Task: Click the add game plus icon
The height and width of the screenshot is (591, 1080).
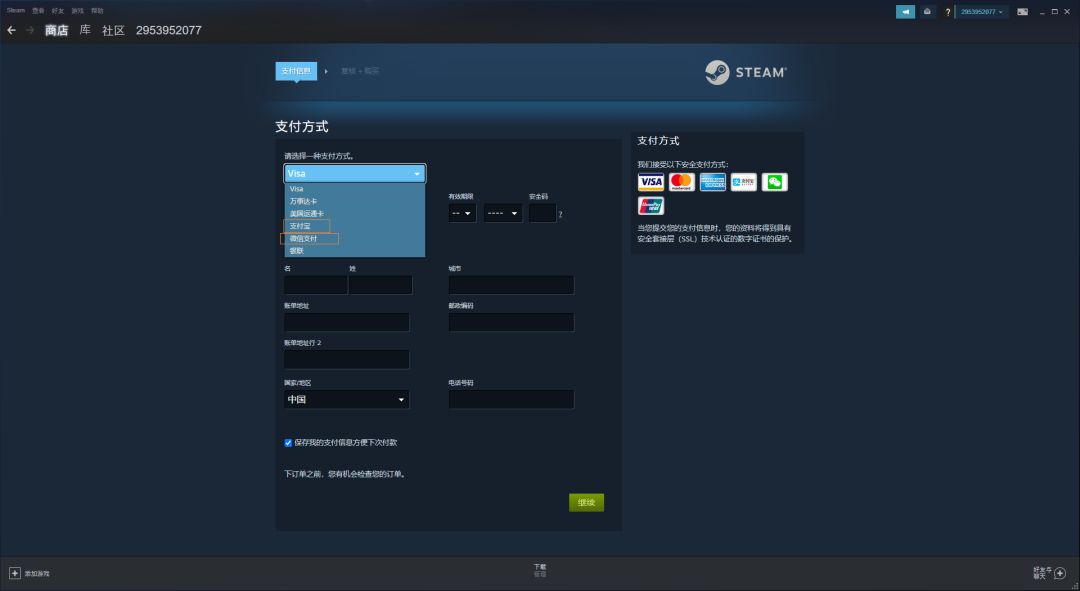Action: [x=14, y=573]
